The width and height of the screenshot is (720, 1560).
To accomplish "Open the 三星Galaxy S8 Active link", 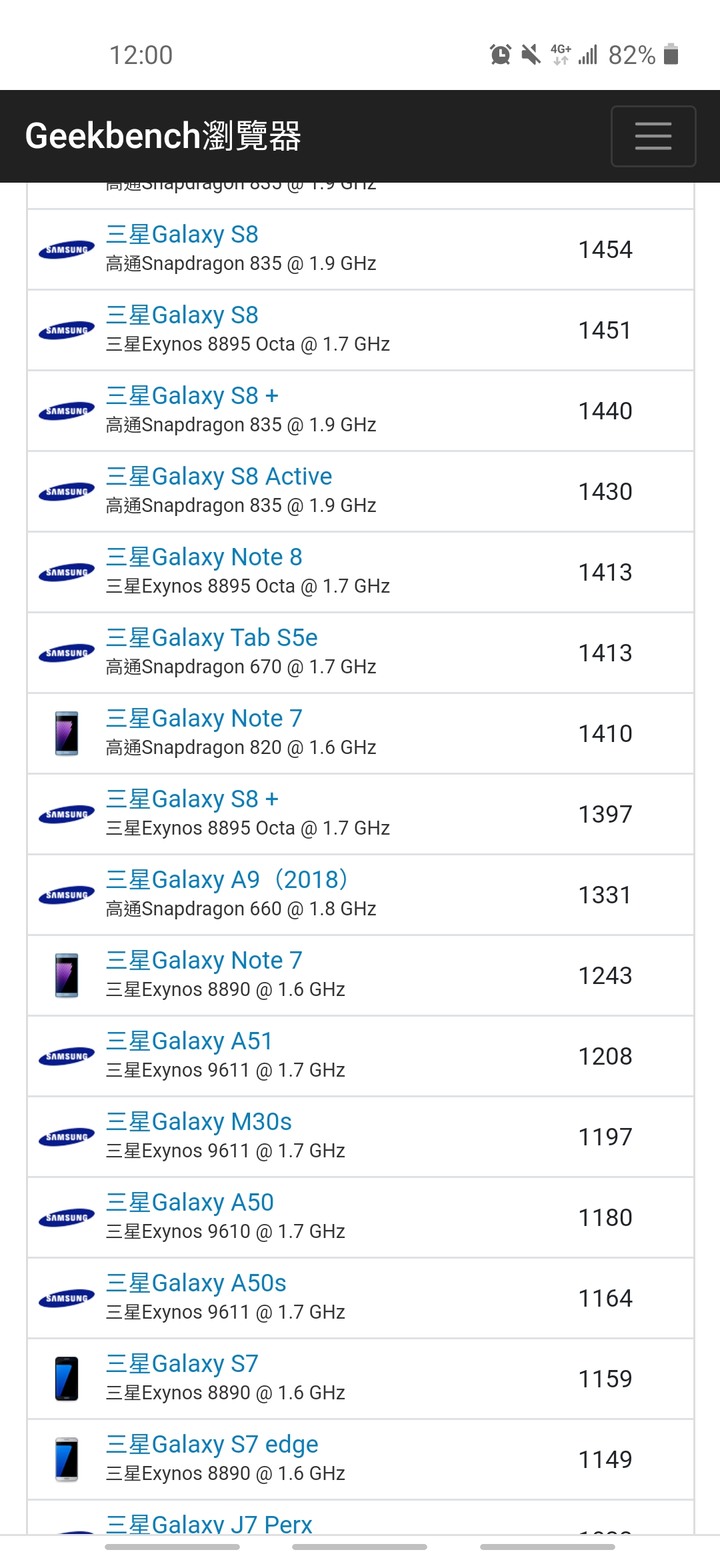I will (x=219, y=477).
